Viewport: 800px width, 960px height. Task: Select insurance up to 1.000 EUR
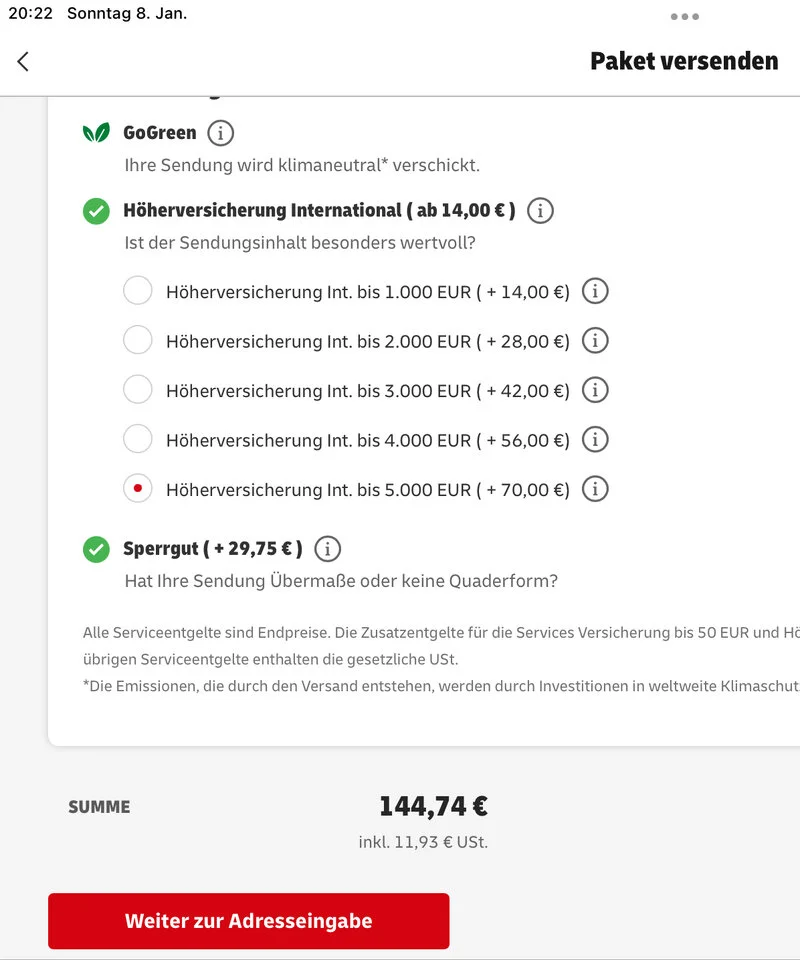coord(138,291)
